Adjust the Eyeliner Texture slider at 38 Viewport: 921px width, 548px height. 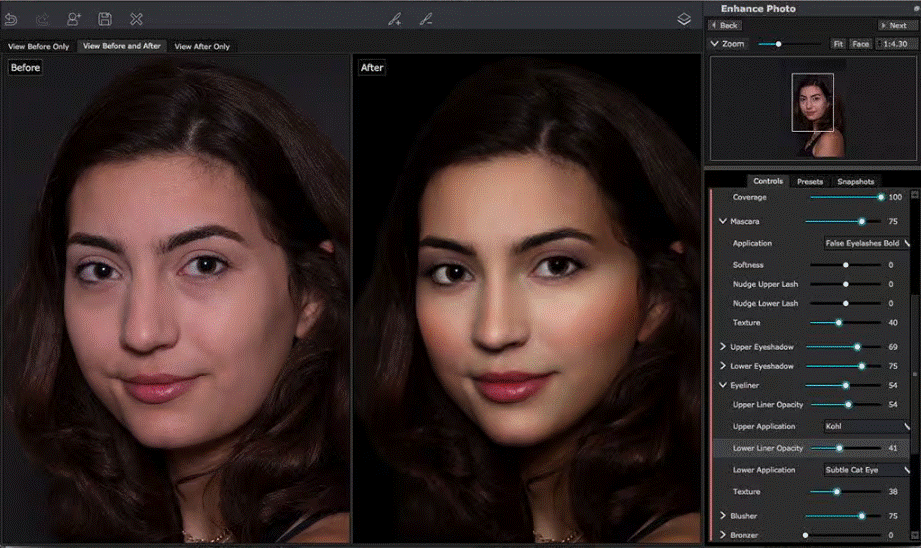[x=846, y=492]
